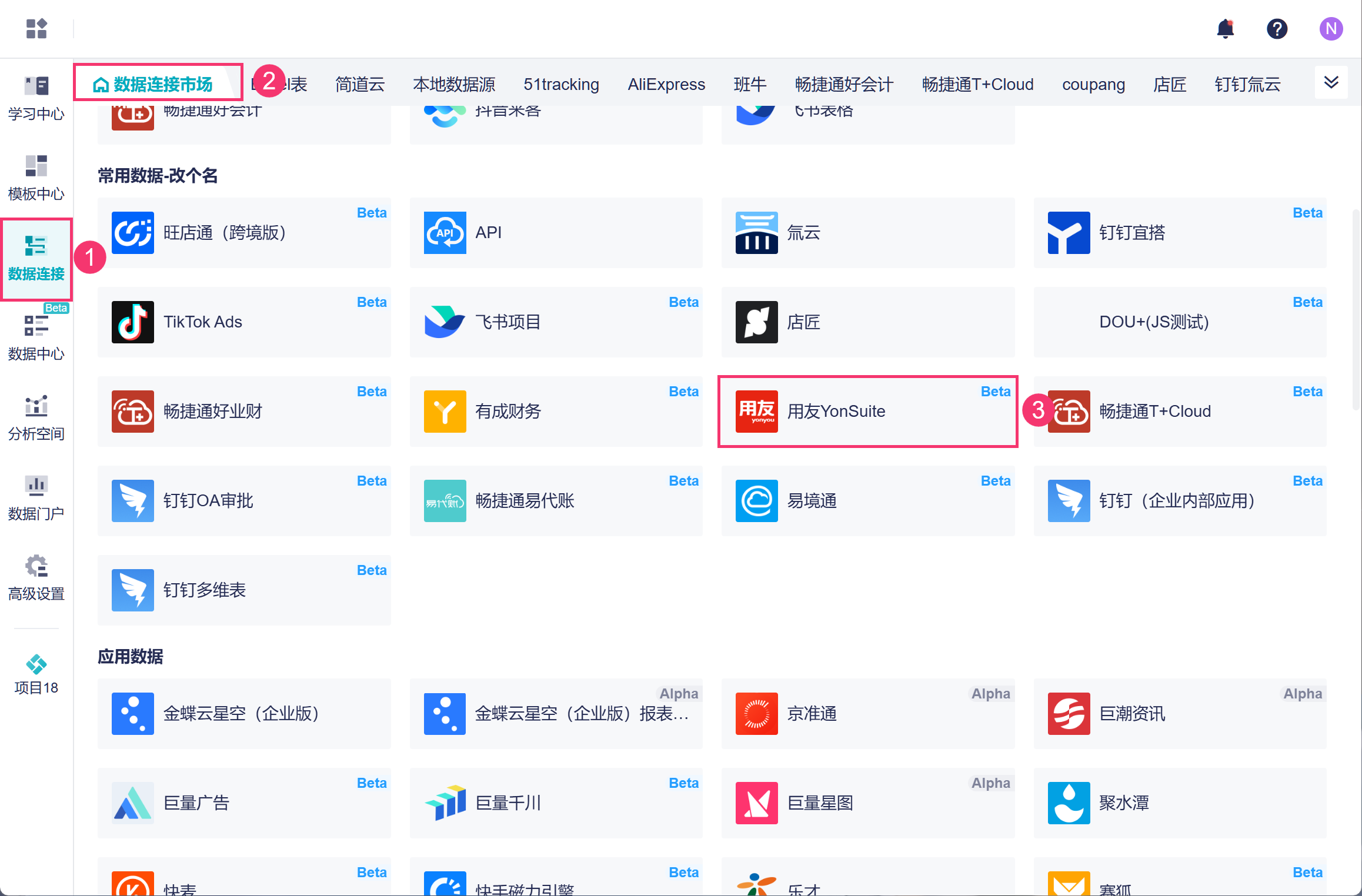Choose the 钉钉多维表 connector icon
Image resolution: width=1362 pixels, height=896 pixels.
pyautogui.click(x=133, y=590)
